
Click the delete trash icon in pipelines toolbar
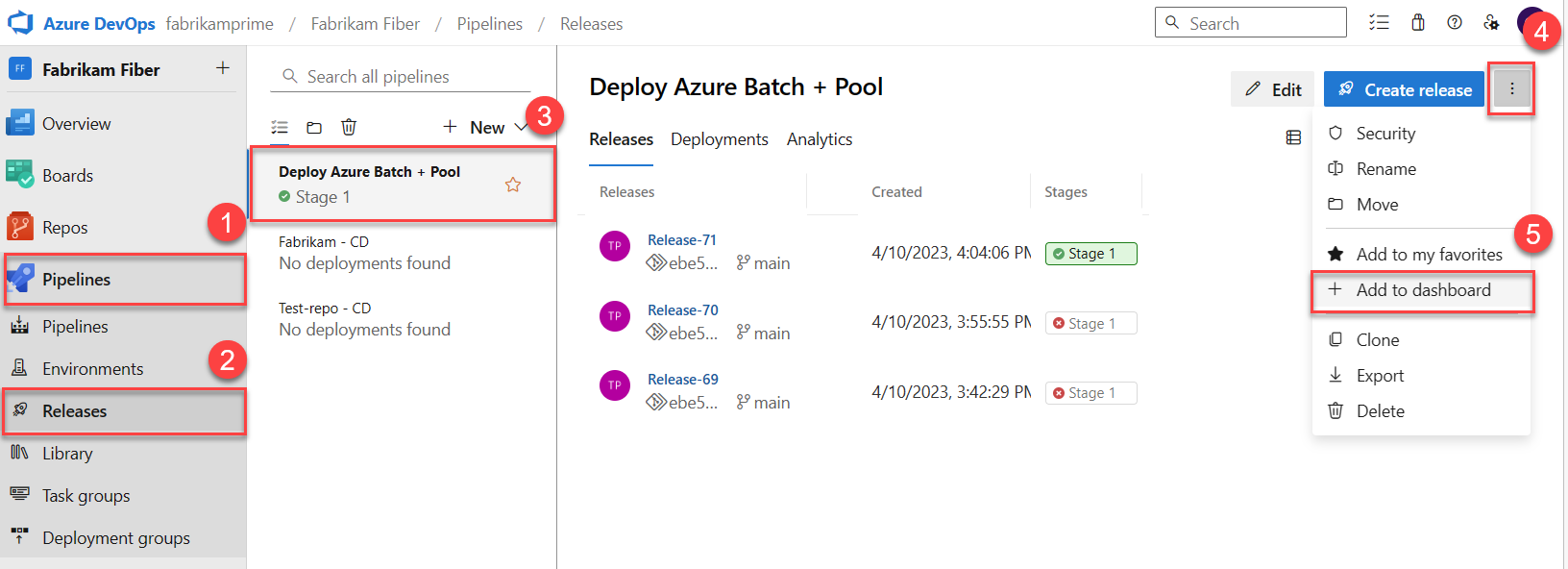pyautogui.click(x=349, y=128)
